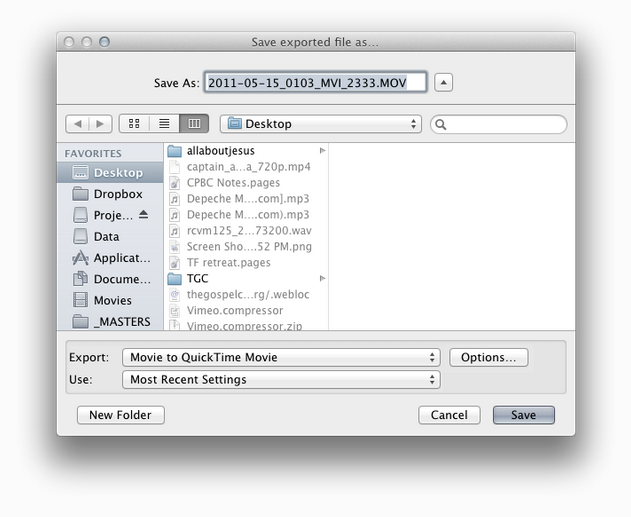Click the CPBC Notes.pages file icon
Viewport: 631px width, 517px height.
pos(174,183)
